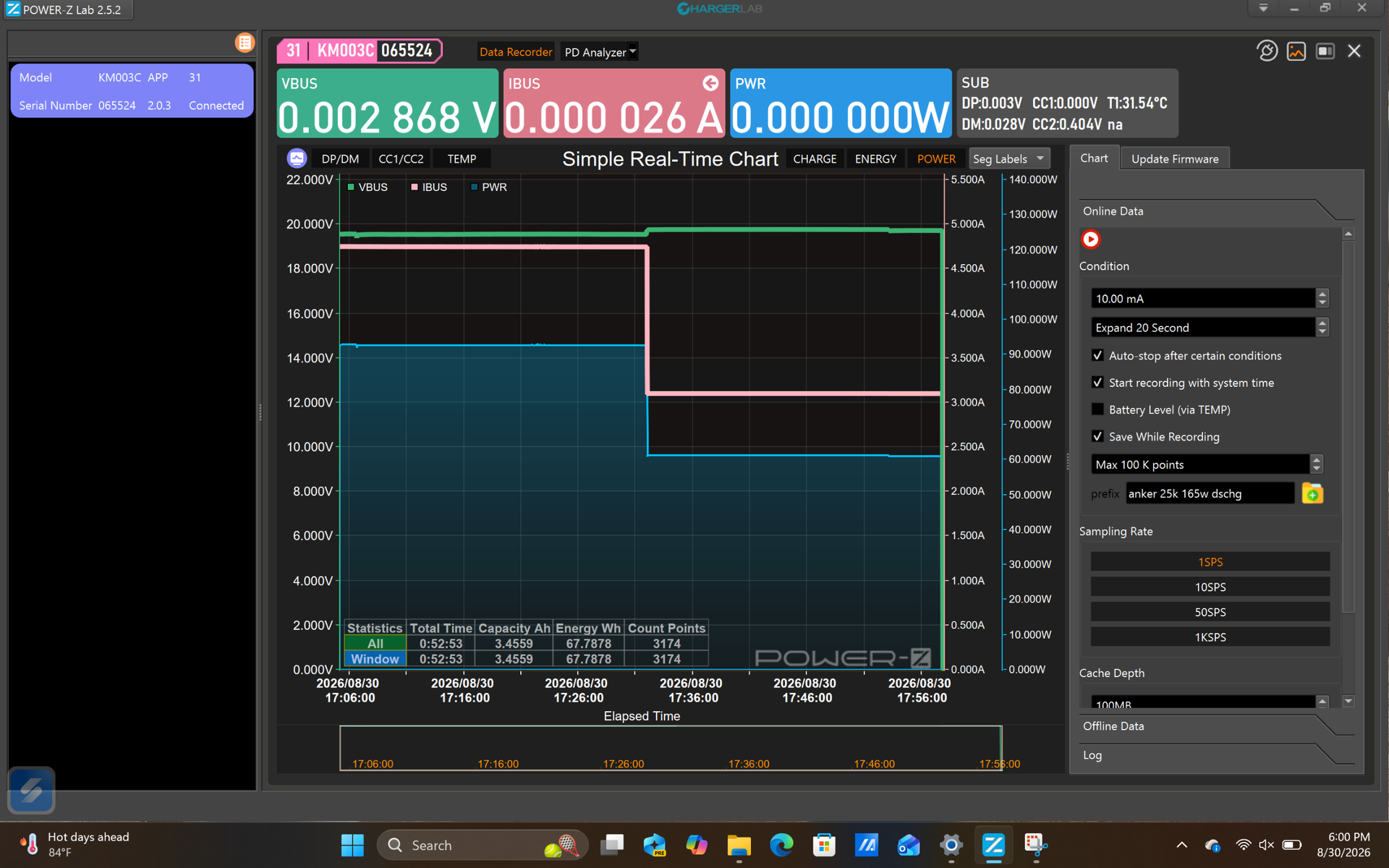Select 10SPS sampling rate
Viewport: 1389px width, 868px height.
tap(1210, 587)
